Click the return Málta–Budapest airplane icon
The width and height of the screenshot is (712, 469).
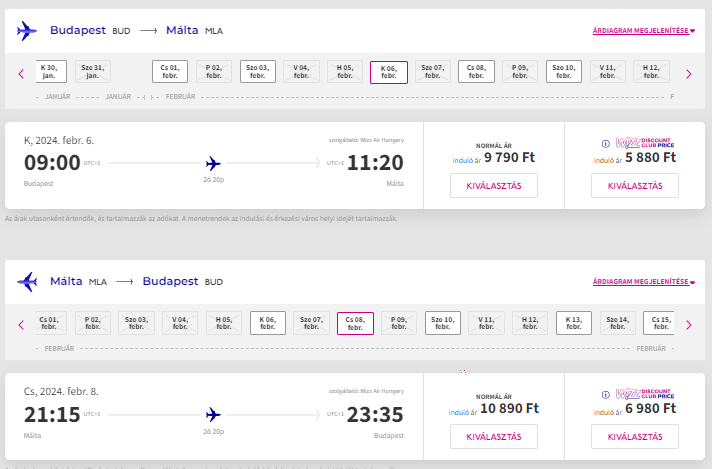pyautogui.click(x=27, y=281)
